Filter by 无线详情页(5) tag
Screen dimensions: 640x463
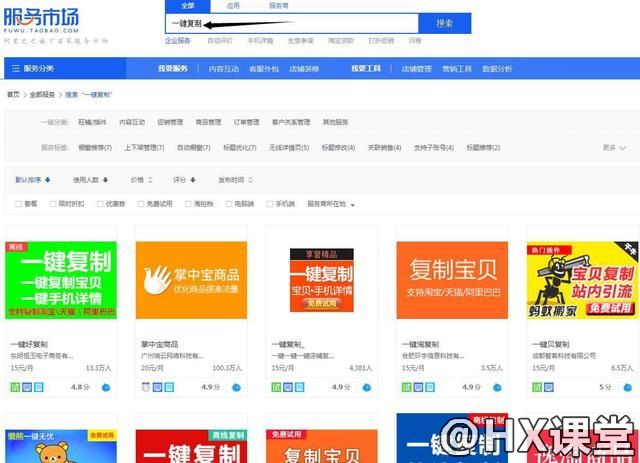[x=289, y=147]
